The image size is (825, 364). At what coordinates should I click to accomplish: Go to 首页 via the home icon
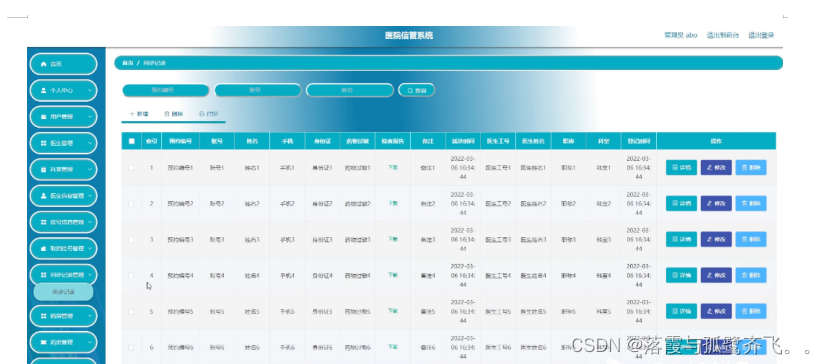pos(64,64)
